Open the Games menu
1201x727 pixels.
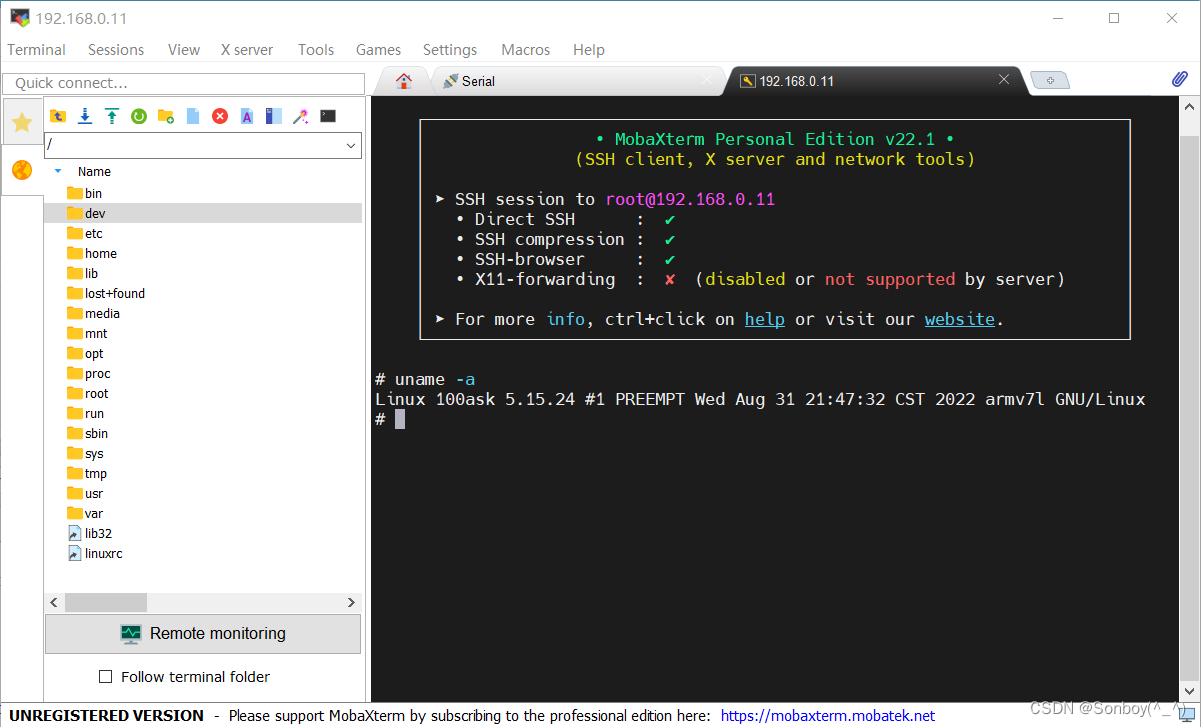[378, 50]
